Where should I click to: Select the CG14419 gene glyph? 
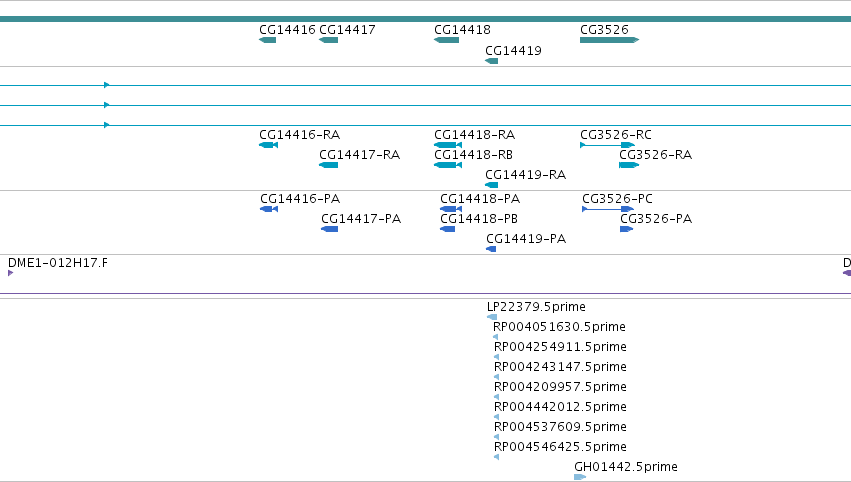click(492, 61)
